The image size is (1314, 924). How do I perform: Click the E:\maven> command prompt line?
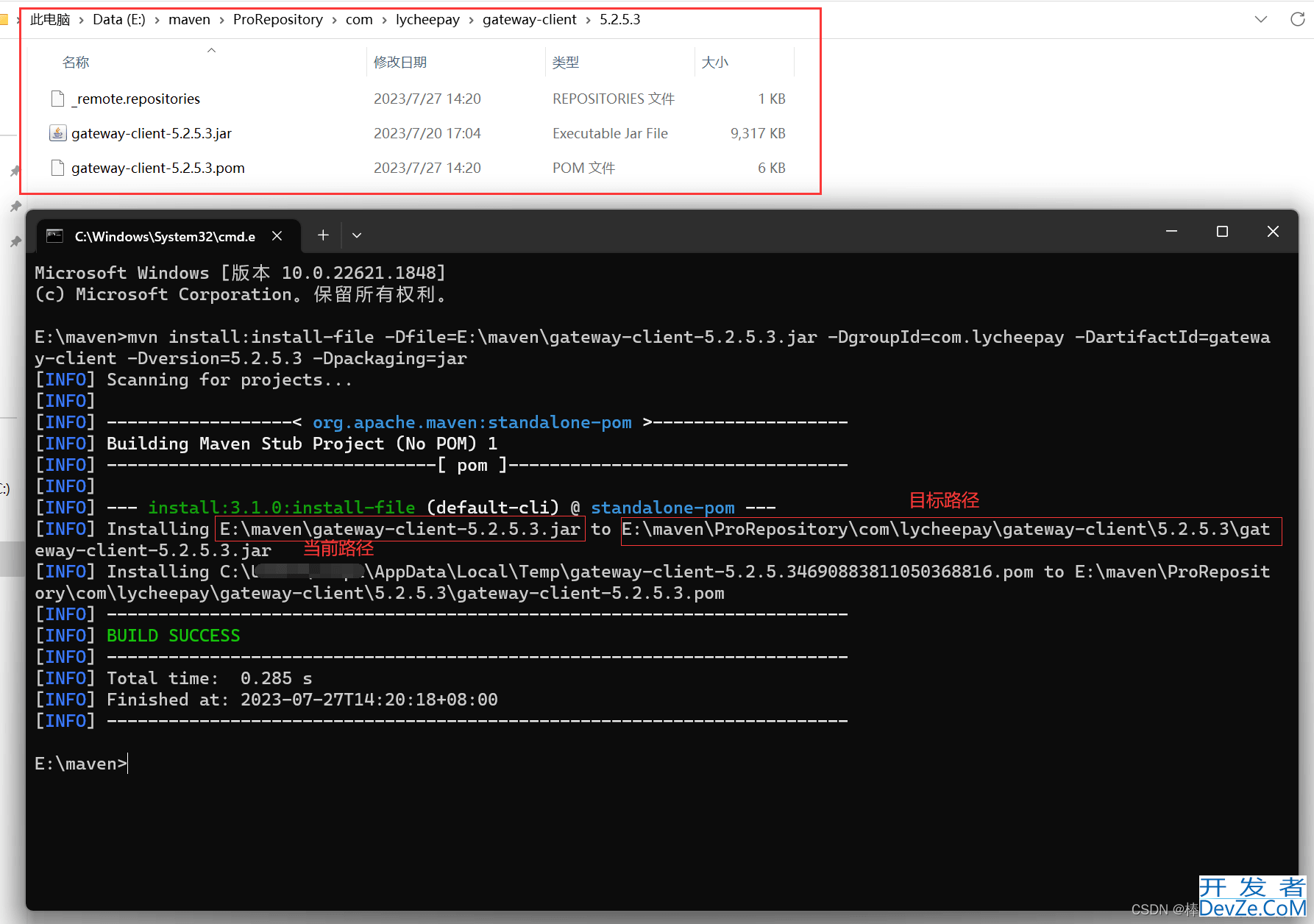[x=80, y=764]
